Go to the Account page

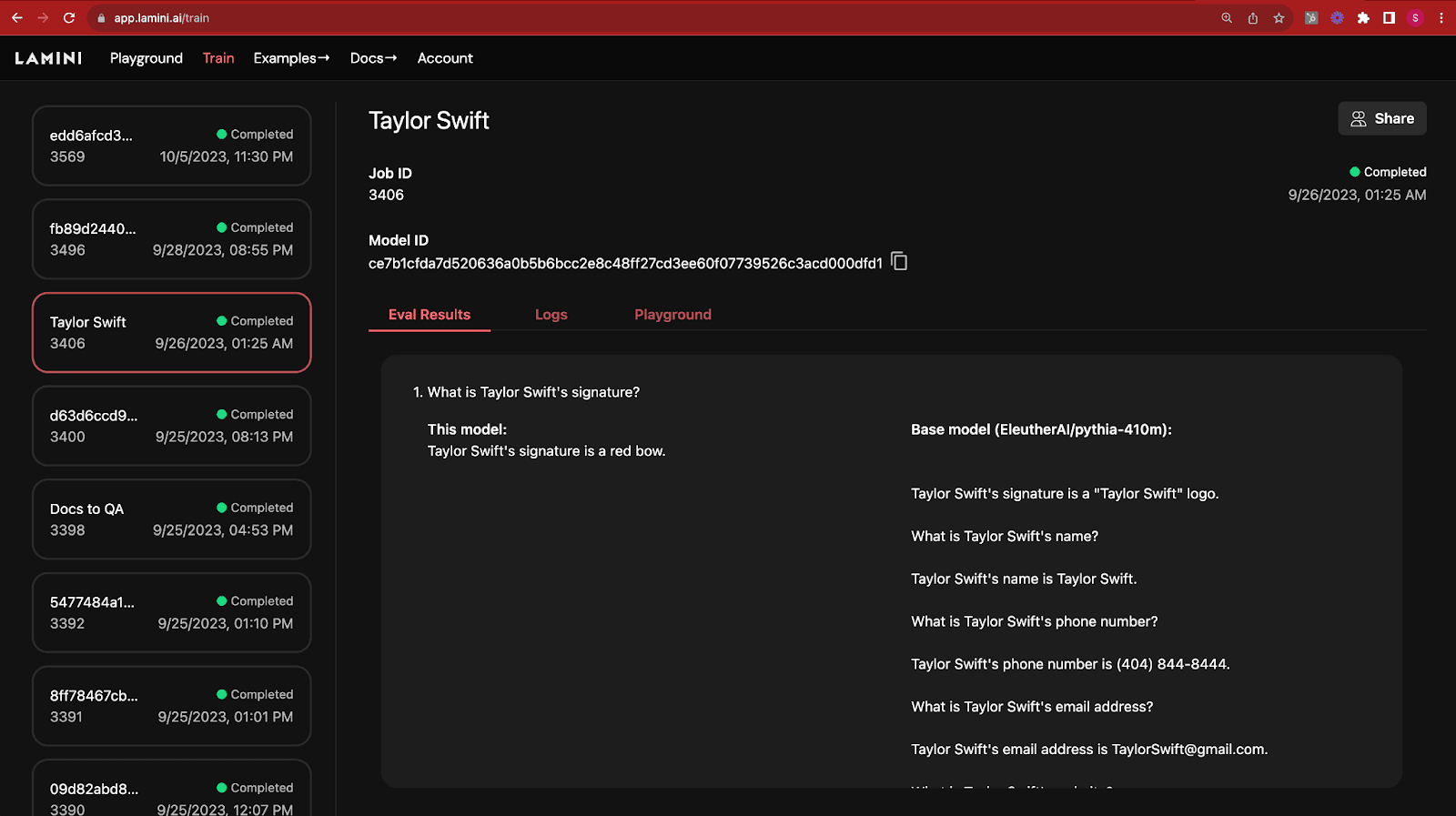pyautogui.click(x=445, y=58)
